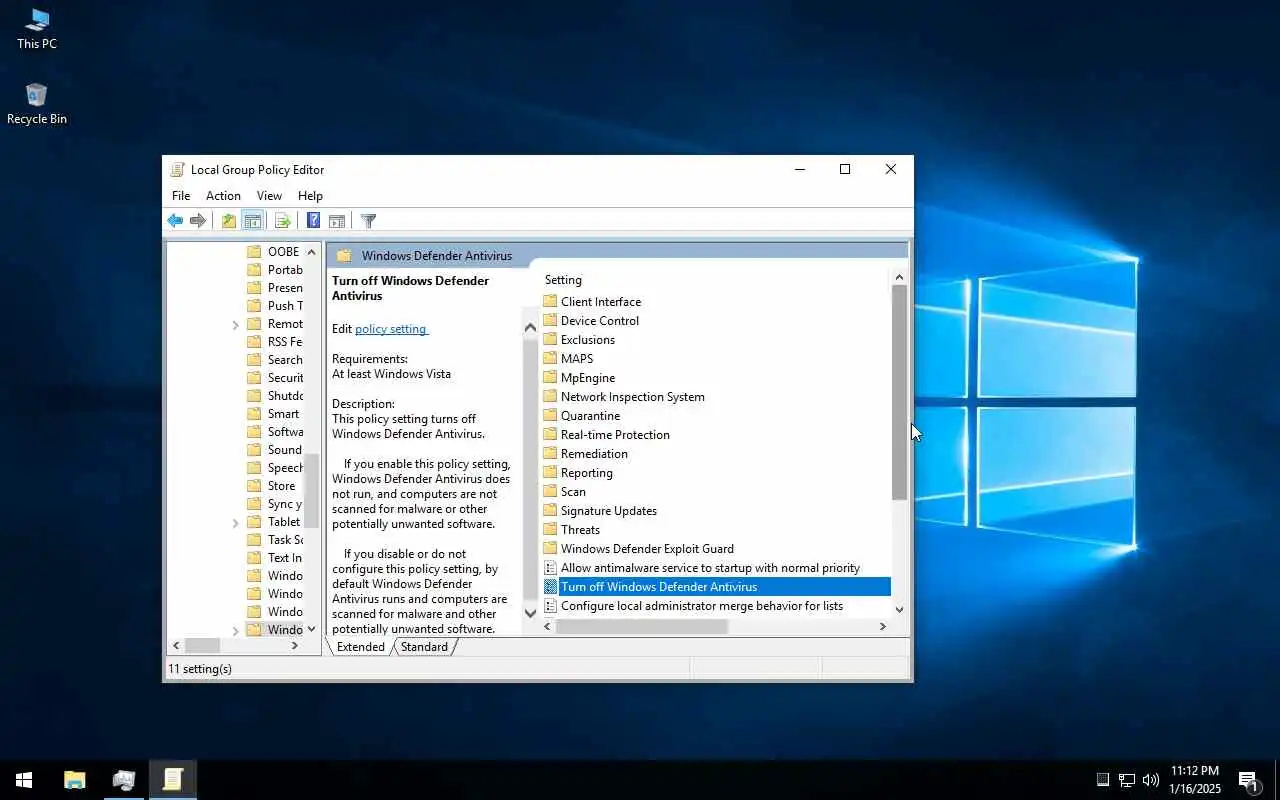The width and height of the screenshot is (1280, 800).
Task: Open the Action Center notification icon
Action: coord(1247,780)
